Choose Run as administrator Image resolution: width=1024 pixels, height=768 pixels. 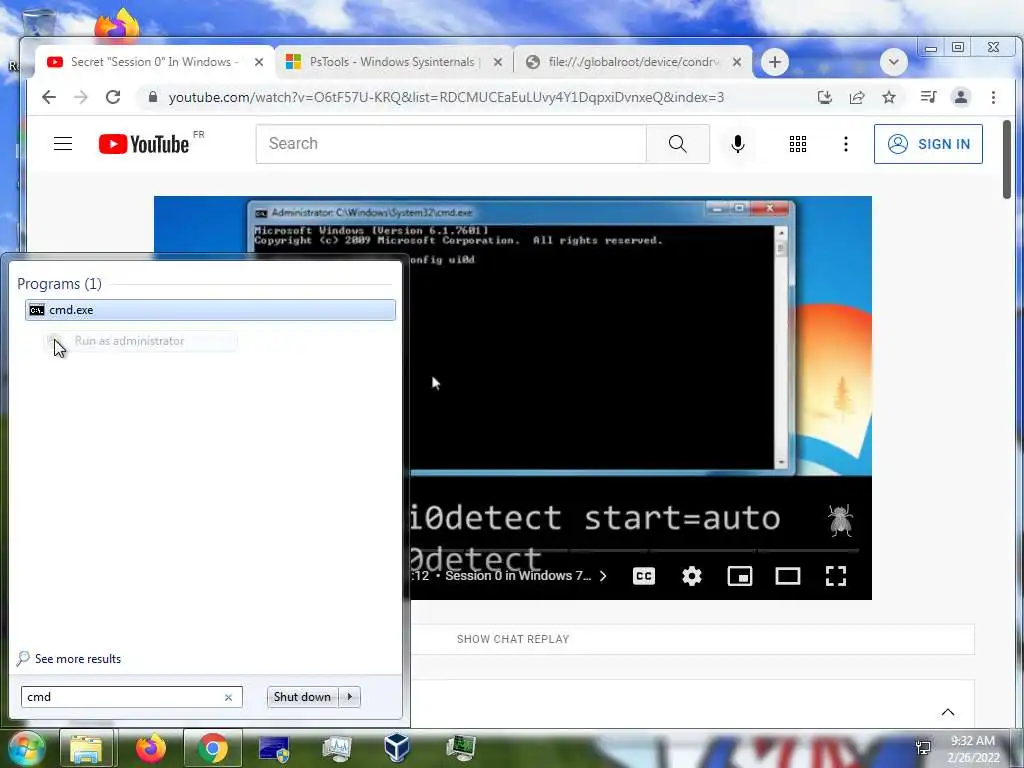click(x=140, y=341)
